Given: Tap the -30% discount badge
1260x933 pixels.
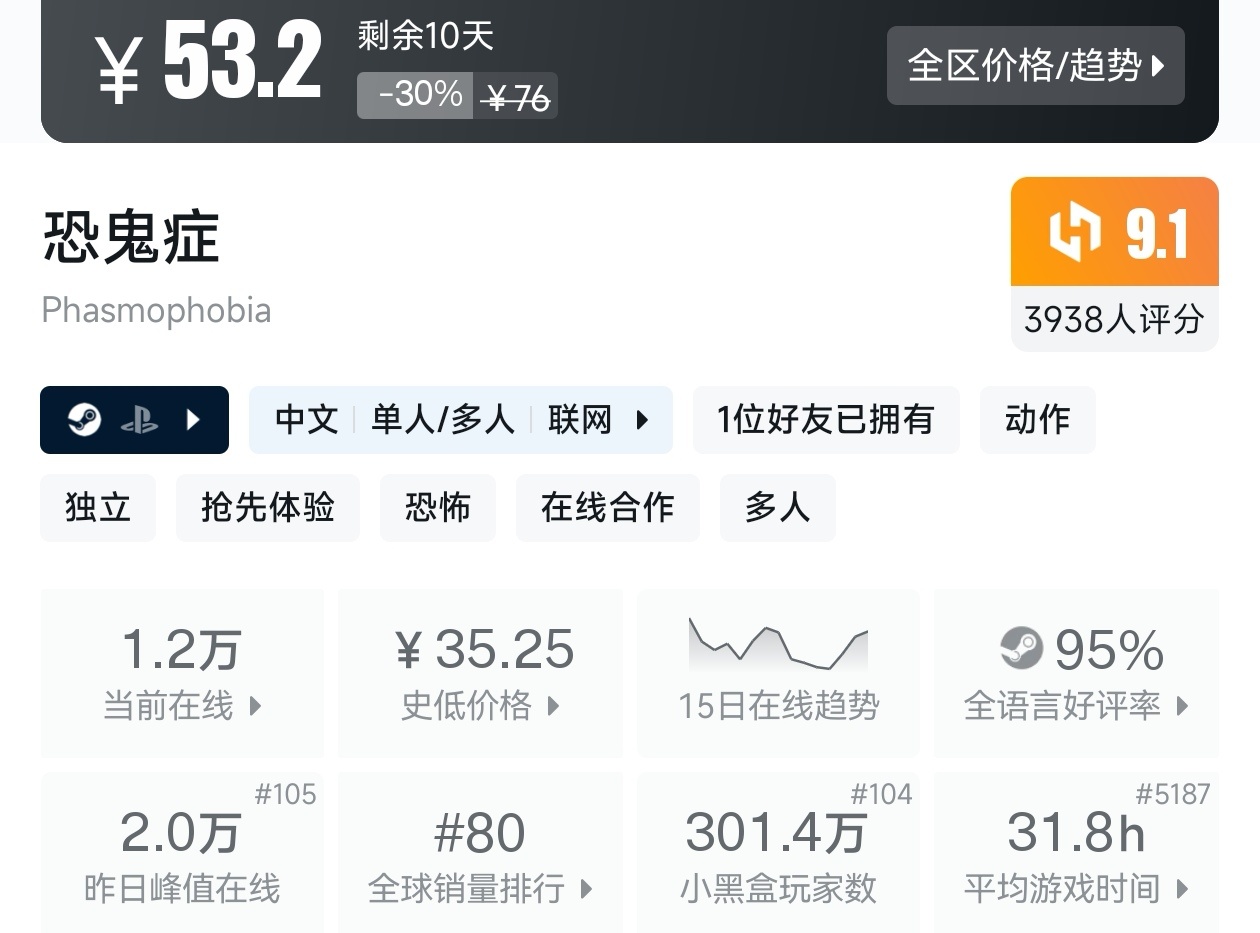Looking at the screenshot, I should pyautogui.click(x=416, y=95).
